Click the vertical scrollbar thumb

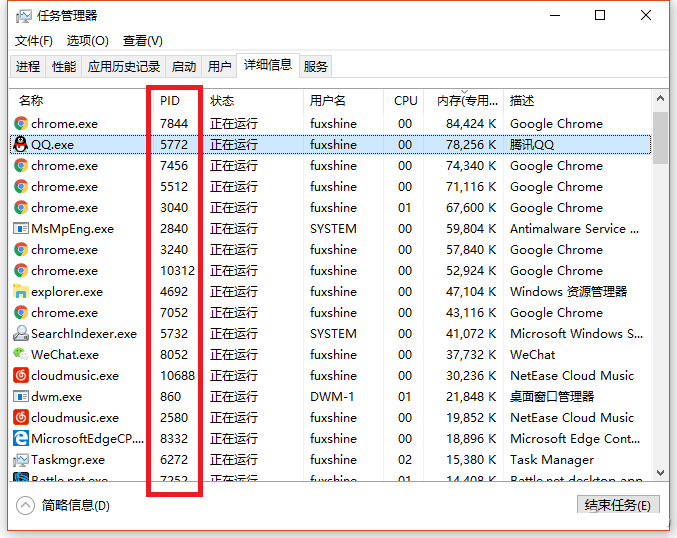[x=660, y=138]
